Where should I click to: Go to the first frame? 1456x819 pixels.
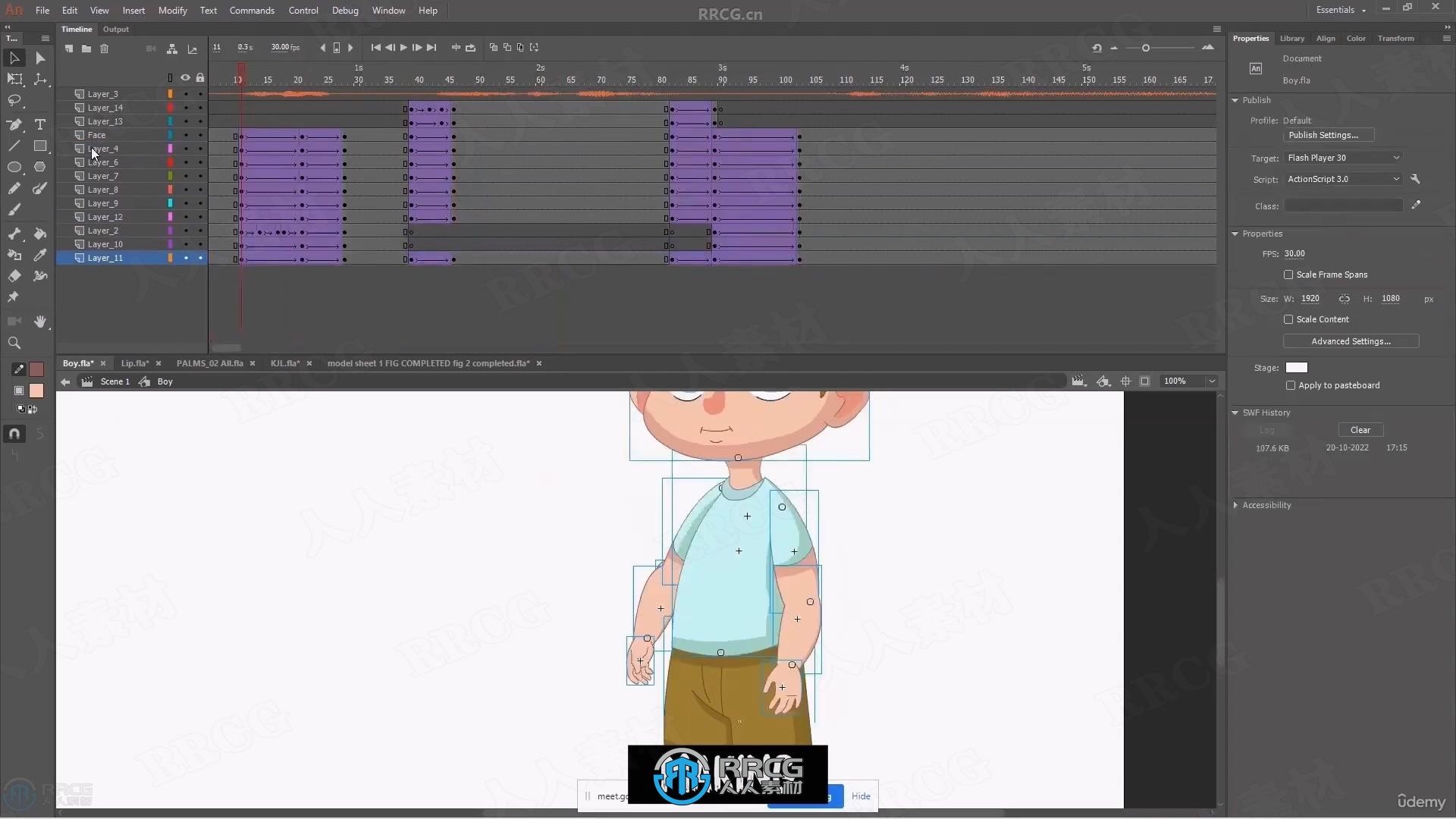click(375, 48)
